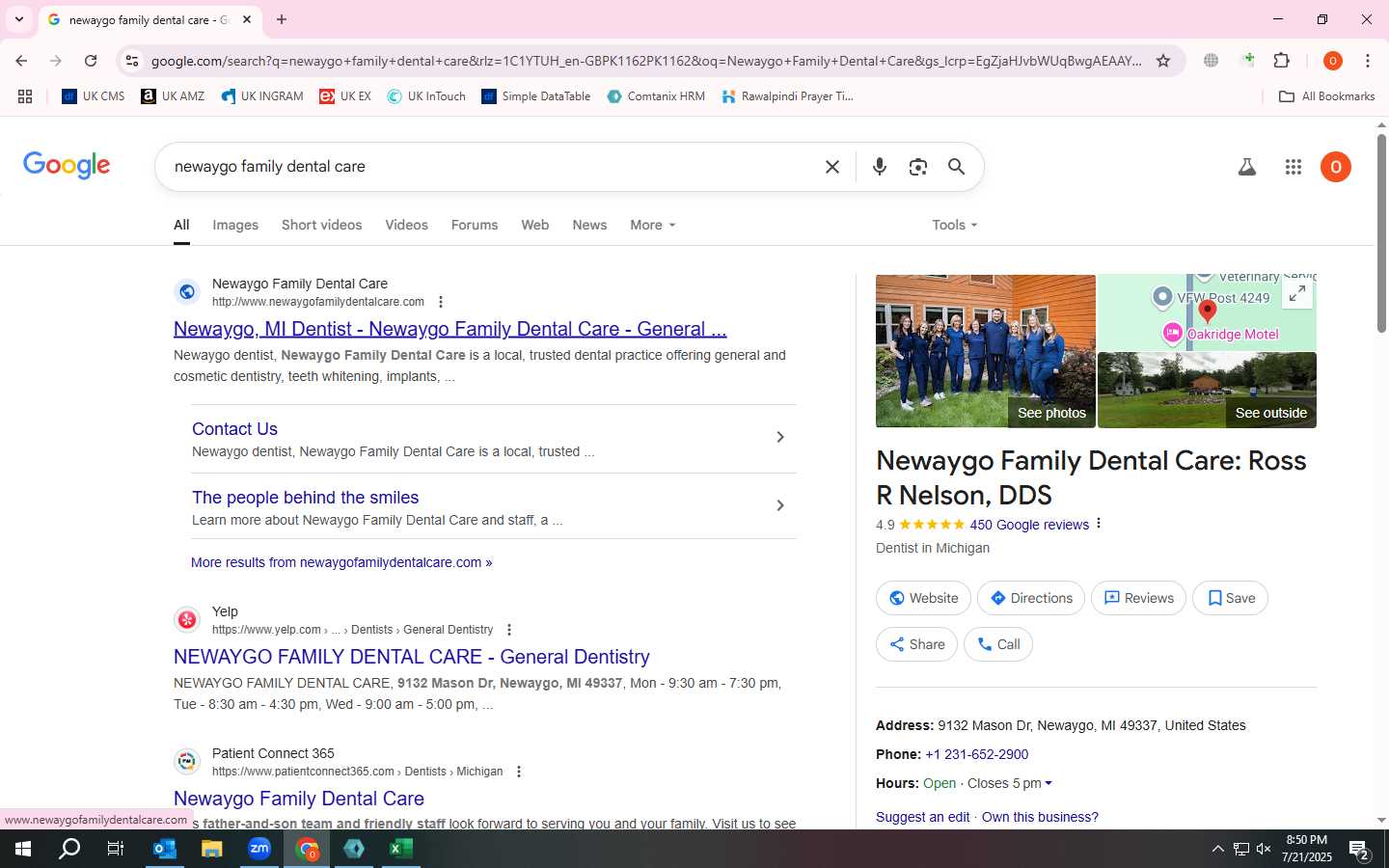Screen dimensions: 1389x868
Task: Switch to the Images tab
Action: pos(235,225)
